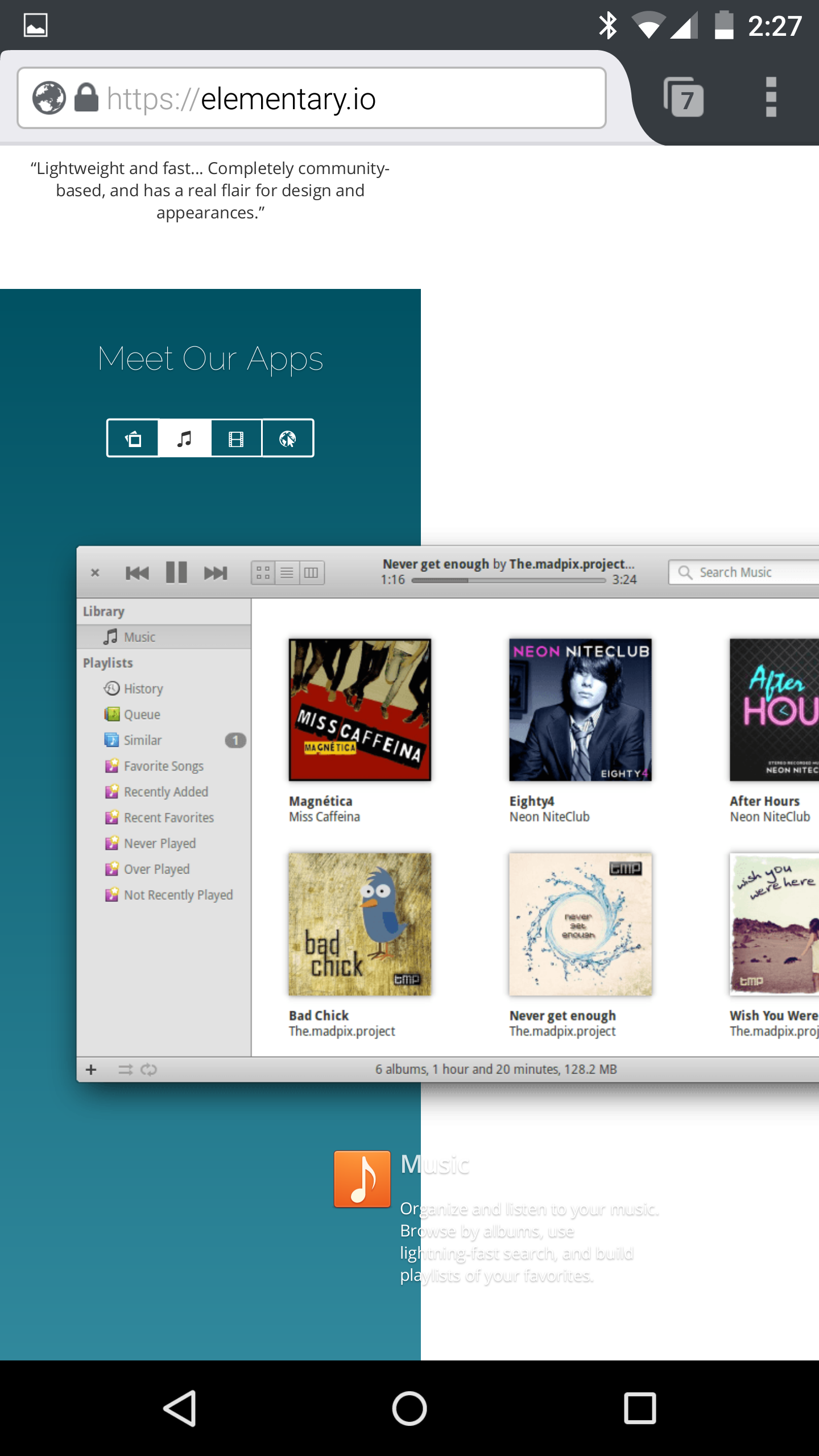Viewport: 819px width, 1456px height.
Task: Toggle shuffle mode in the status bar
Action: point(125,1070)
